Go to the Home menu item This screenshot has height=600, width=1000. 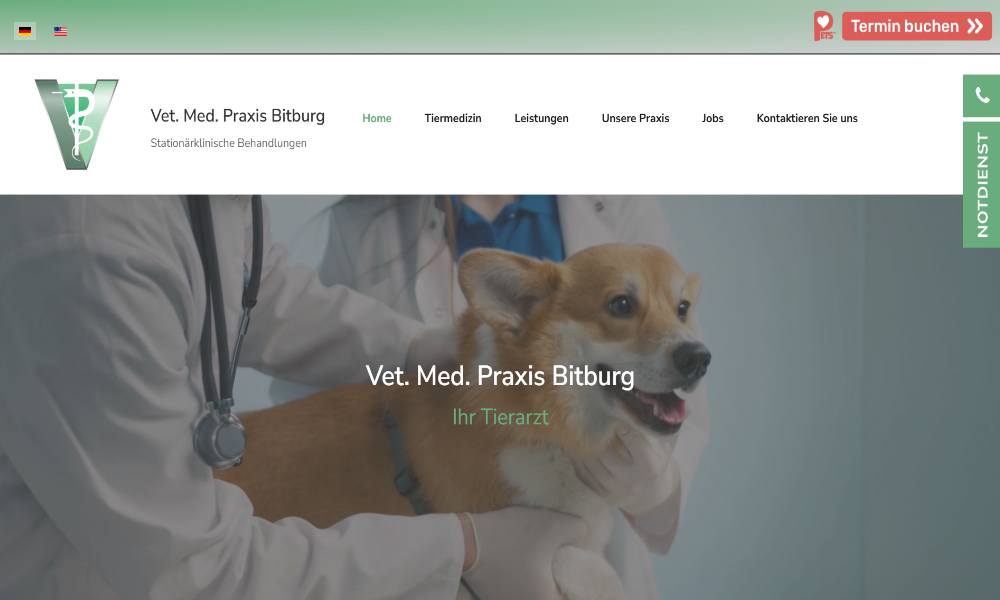pyautogui.click(x=377, y=118)
